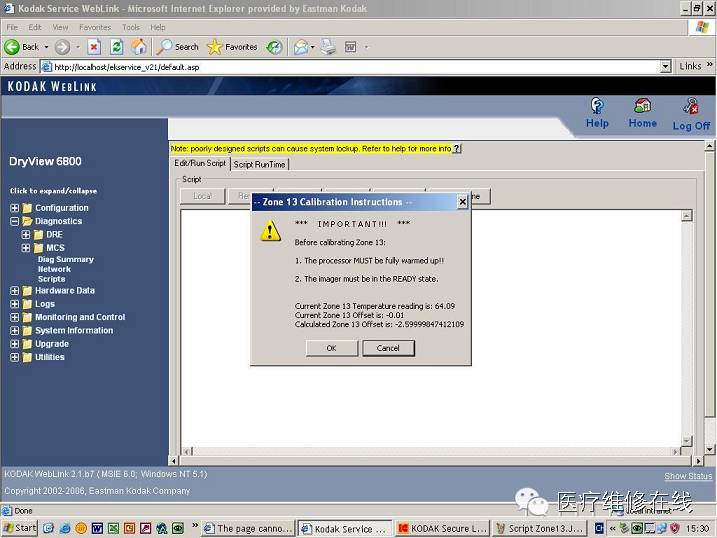The height and width of the screenshot is (538, 717).
Task: Click the browser Home house icon
Action: 139,47
